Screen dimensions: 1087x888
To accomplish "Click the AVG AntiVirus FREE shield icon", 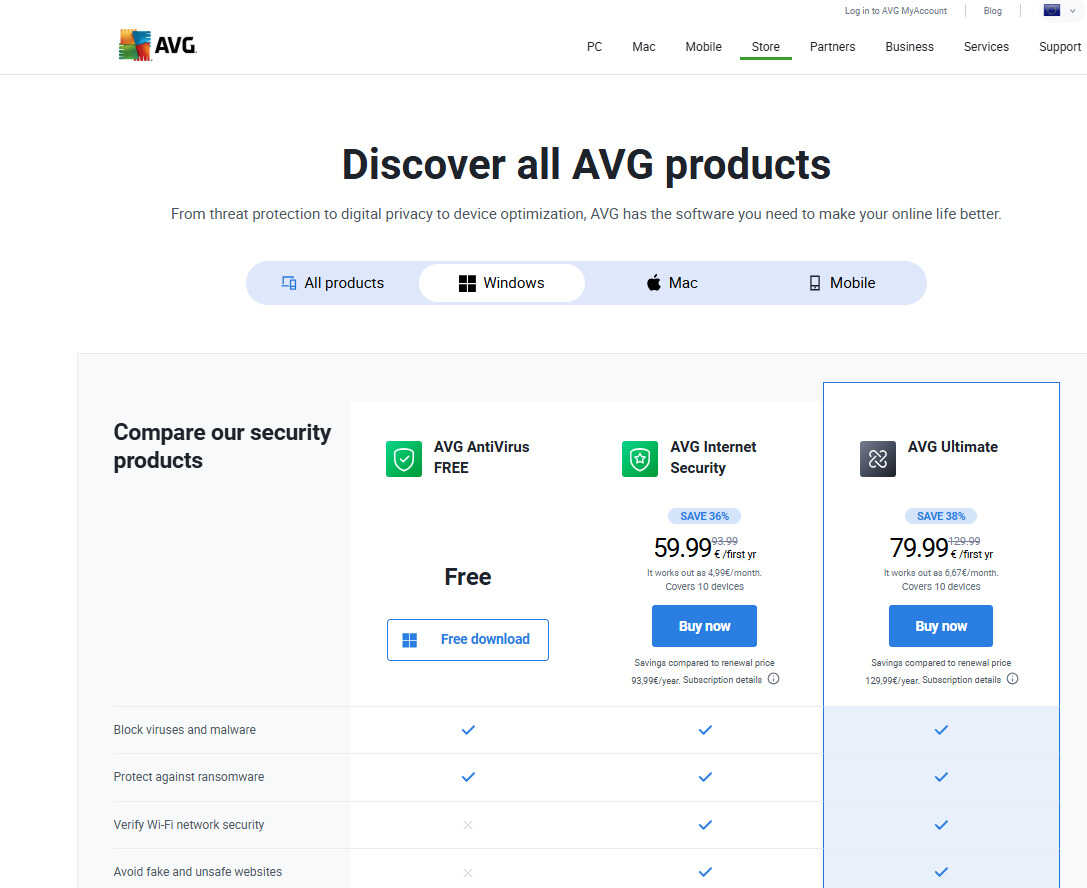I will click(404, 459).
